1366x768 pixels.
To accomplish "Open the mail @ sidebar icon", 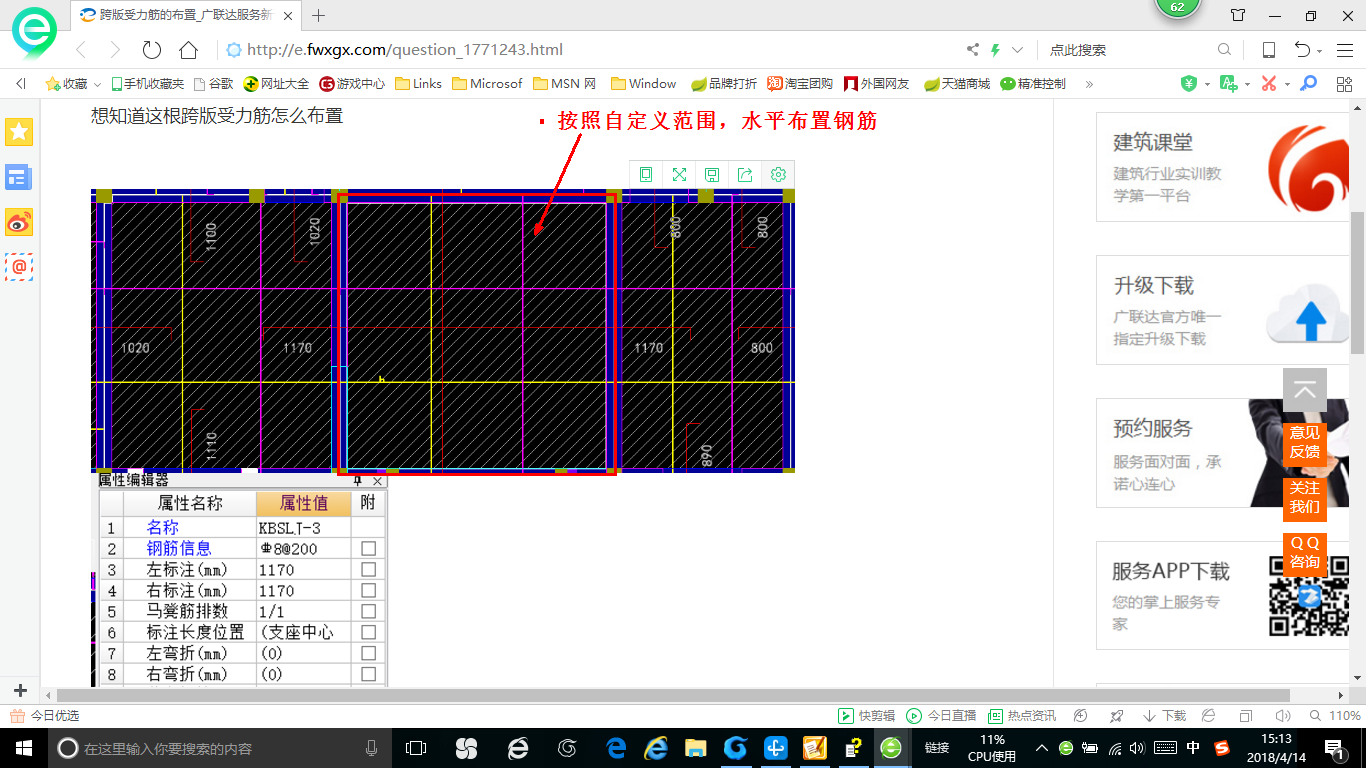I will (19, 267).
